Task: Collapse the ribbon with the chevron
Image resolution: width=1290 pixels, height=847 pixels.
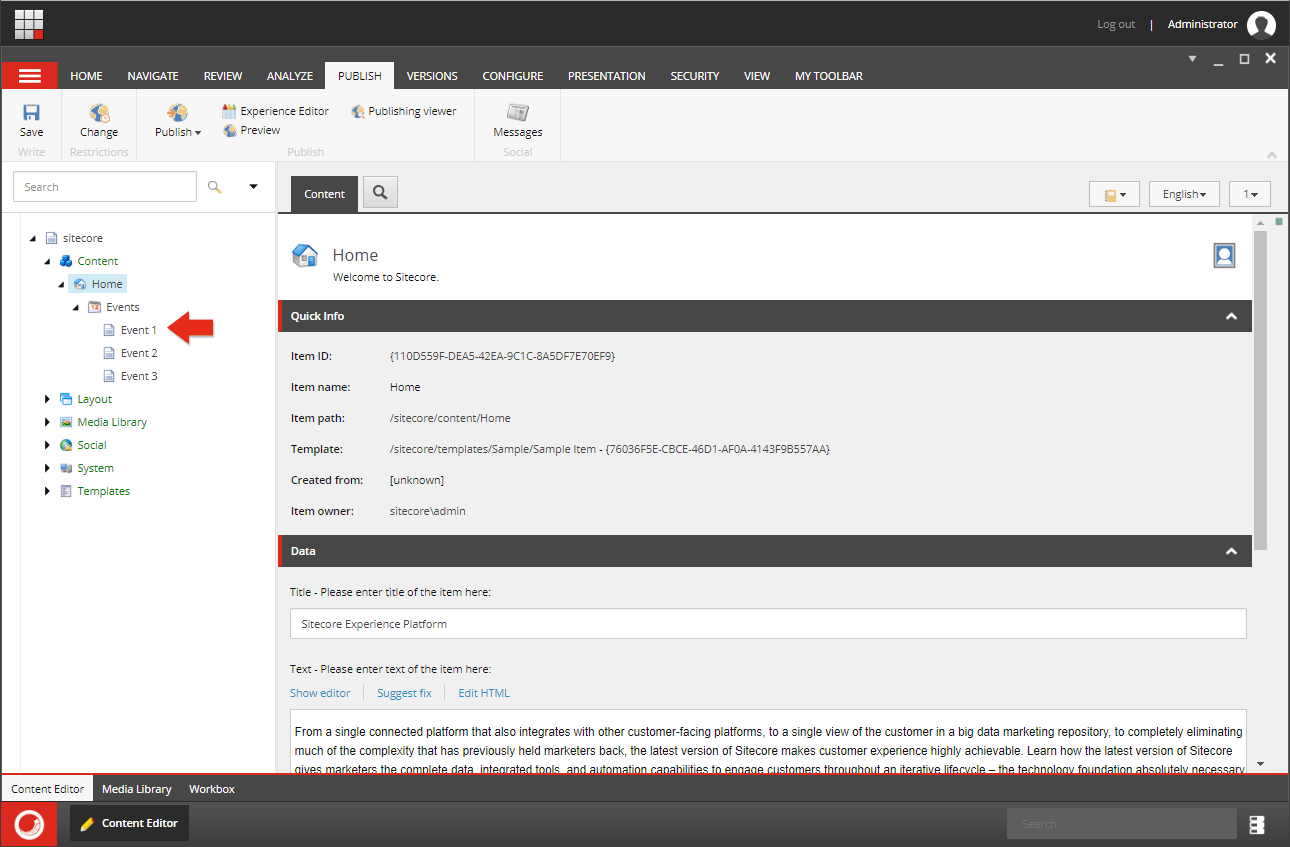Action: point(1271,155)
